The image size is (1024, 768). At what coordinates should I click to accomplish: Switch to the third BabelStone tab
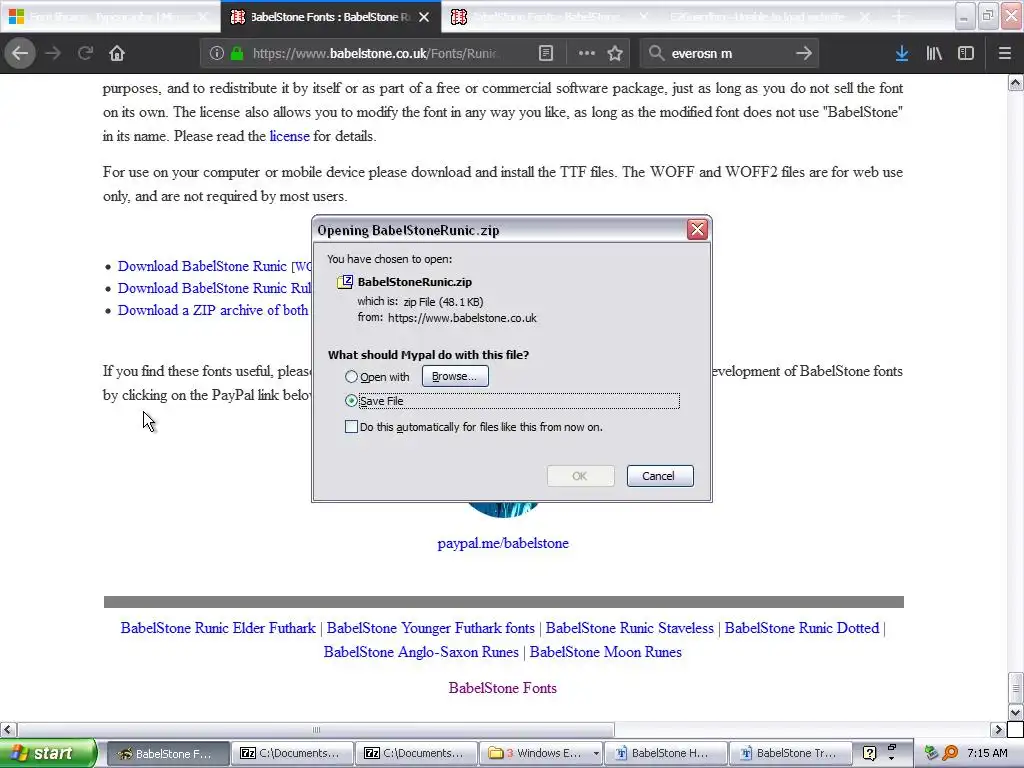(552, 17)
